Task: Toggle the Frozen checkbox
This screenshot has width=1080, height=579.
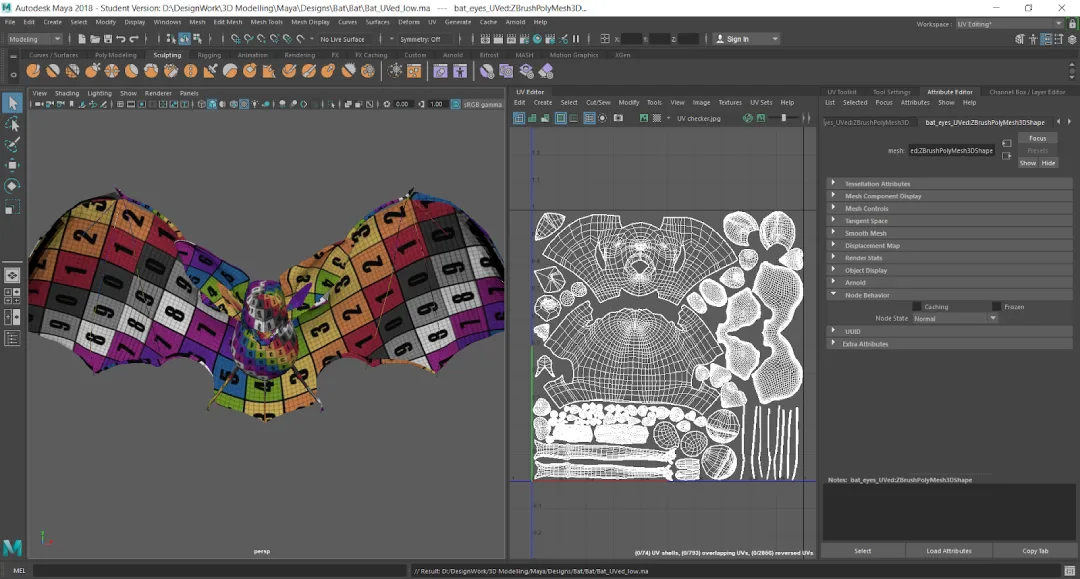Action: pyautogui.click(x=996, y=306)
